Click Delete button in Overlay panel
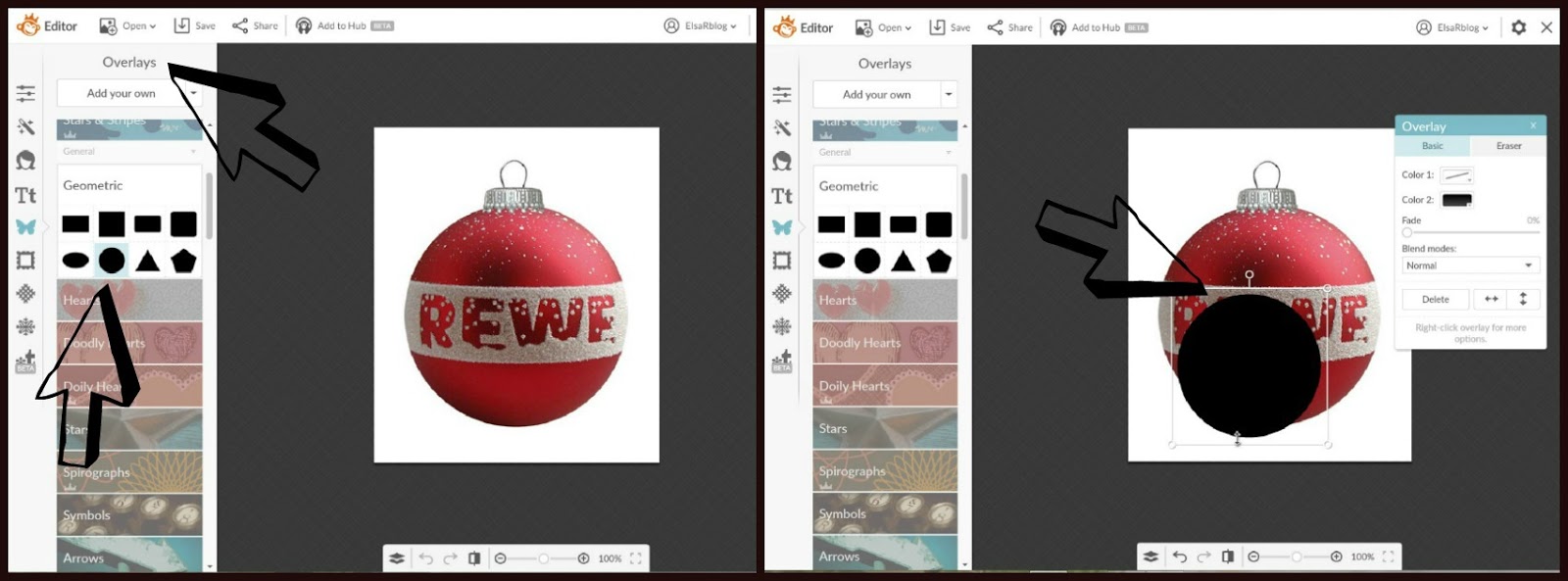 pyautogui.click(x=1436, y=299)
